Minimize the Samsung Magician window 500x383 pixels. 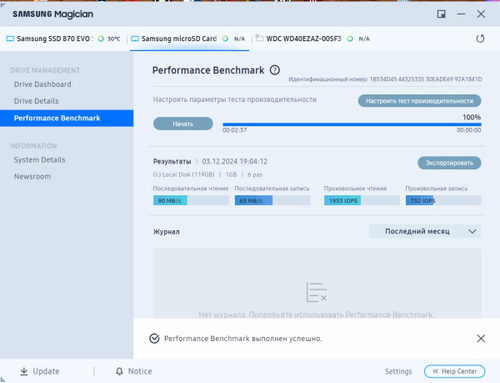461,14
